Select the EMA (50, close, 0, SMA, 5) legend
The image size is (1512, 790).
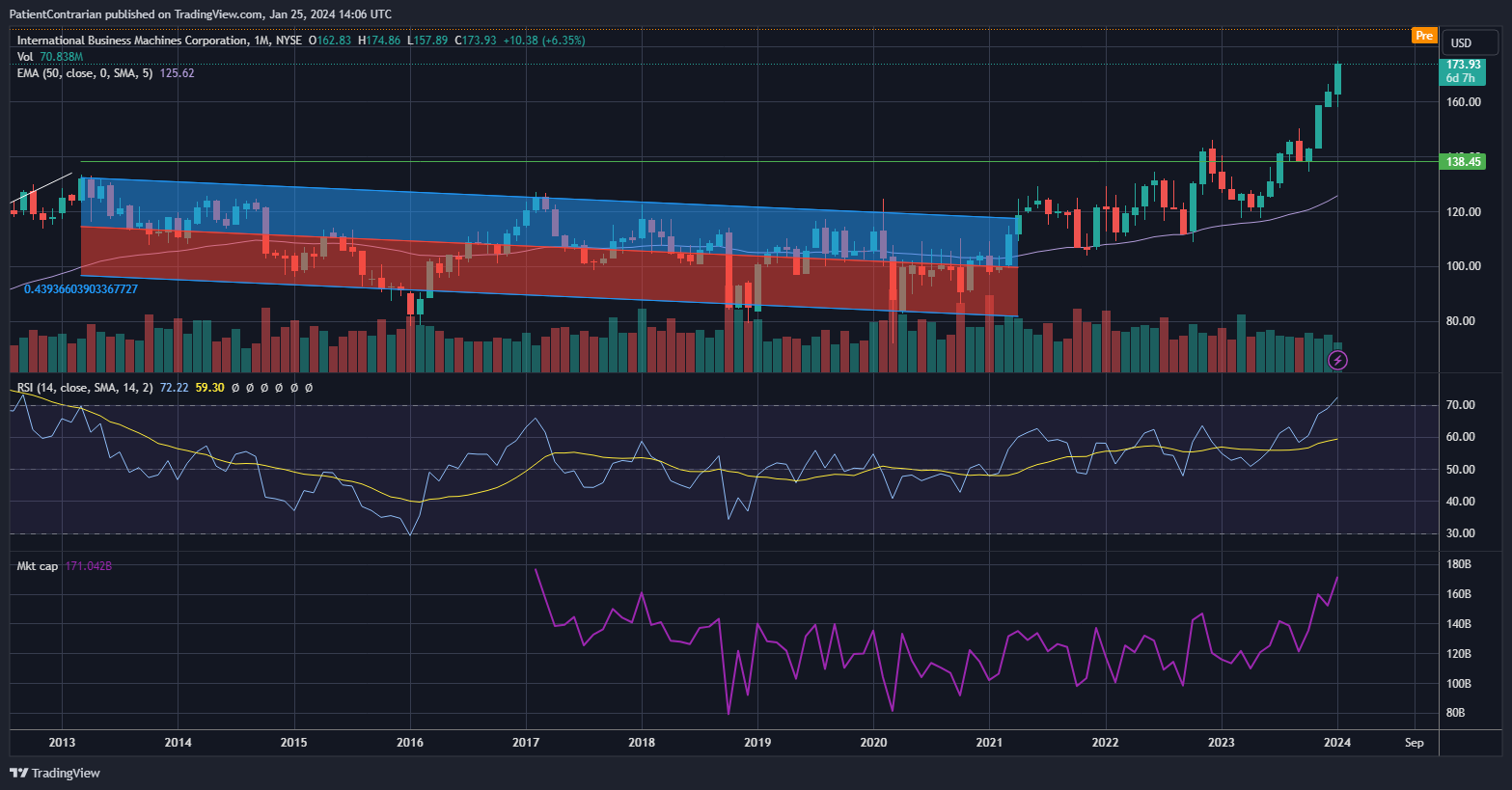[85, 73]
